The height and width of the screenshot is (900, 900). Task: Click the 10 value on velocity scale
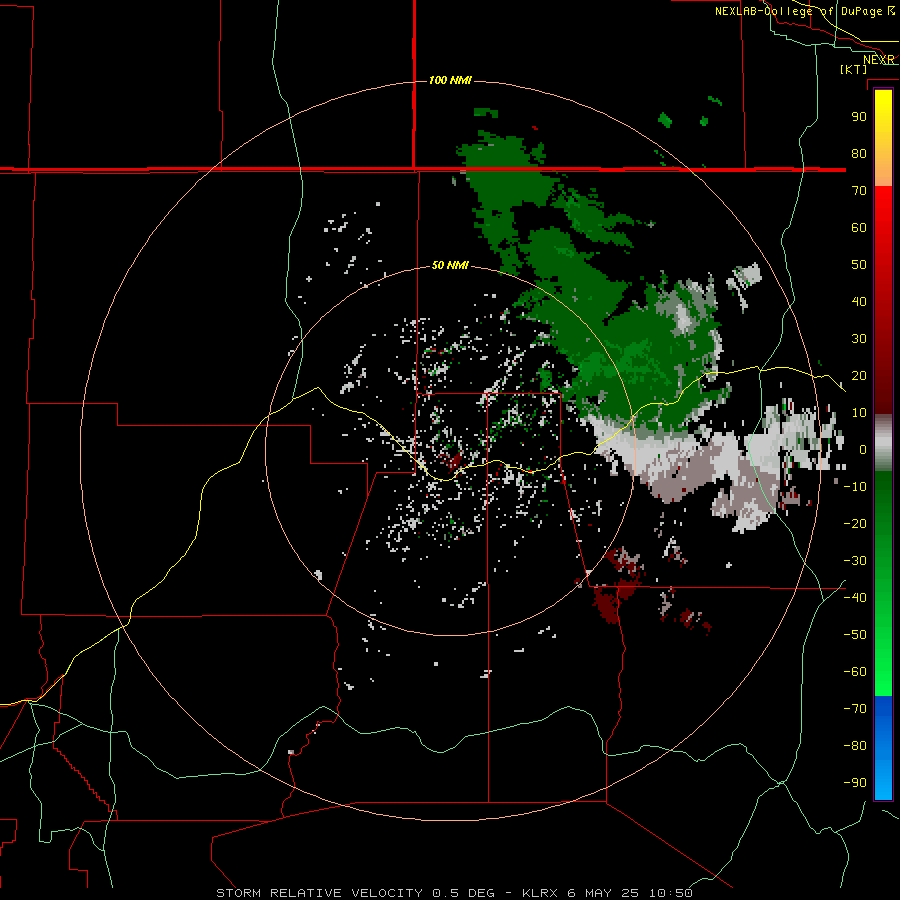(x=859, y=413)
